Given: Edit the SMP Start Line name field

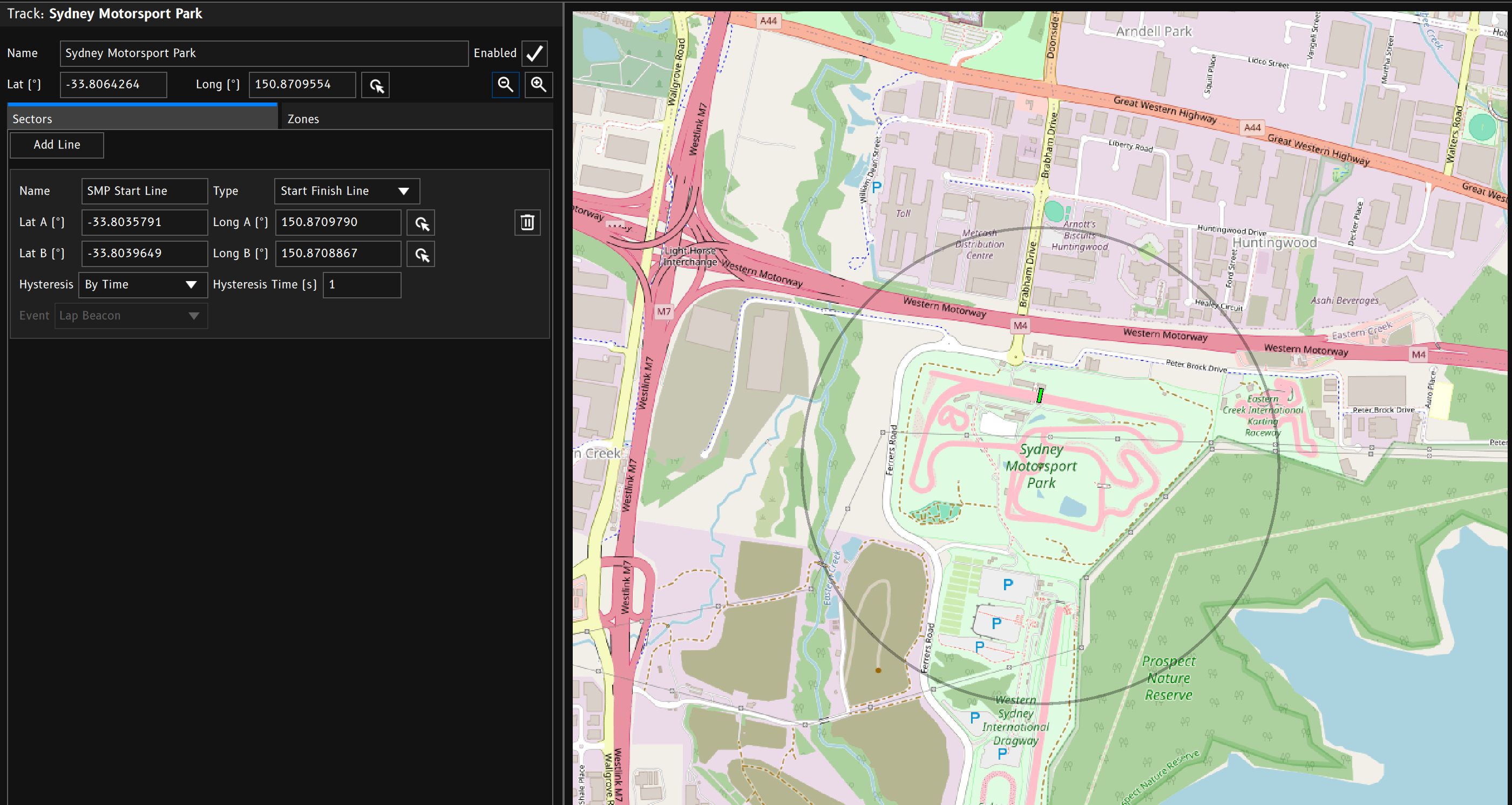Looking at the screenshot, I should [x=144, y=192].
